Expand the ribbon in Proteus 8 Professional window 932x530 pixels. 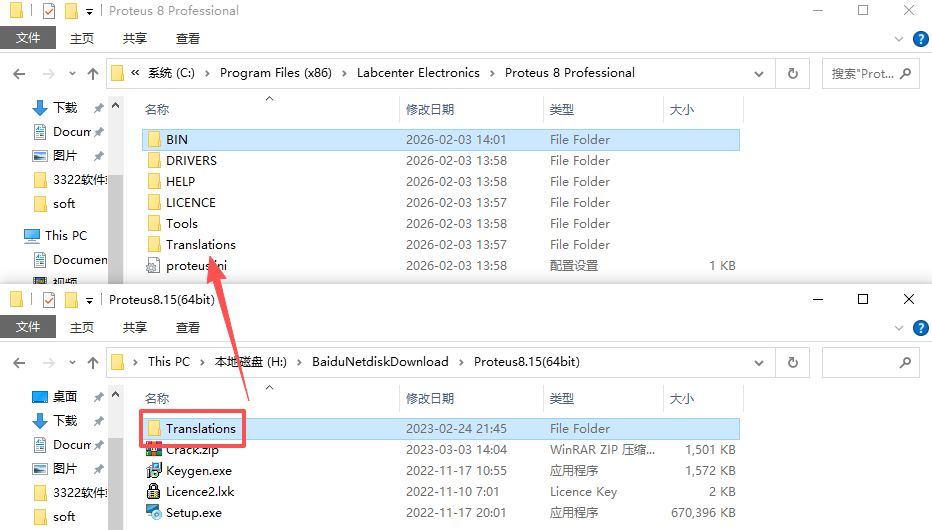pos(899,39)
